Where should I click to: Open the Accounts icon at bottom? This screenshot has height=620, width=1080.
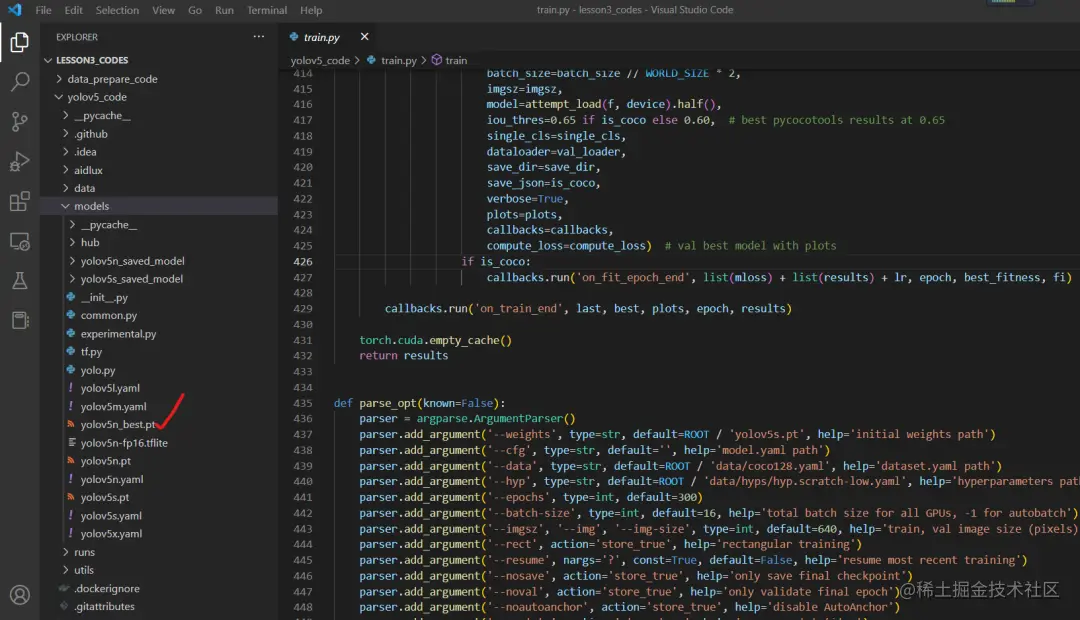coord(19,595)
